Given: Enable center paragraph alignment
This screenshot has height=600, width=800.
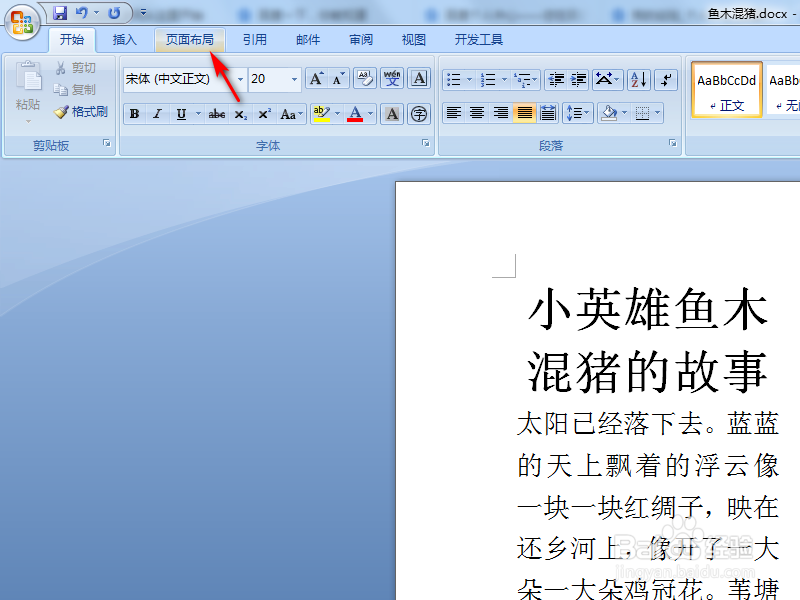Looking at the screenshot, I should 478,113.
